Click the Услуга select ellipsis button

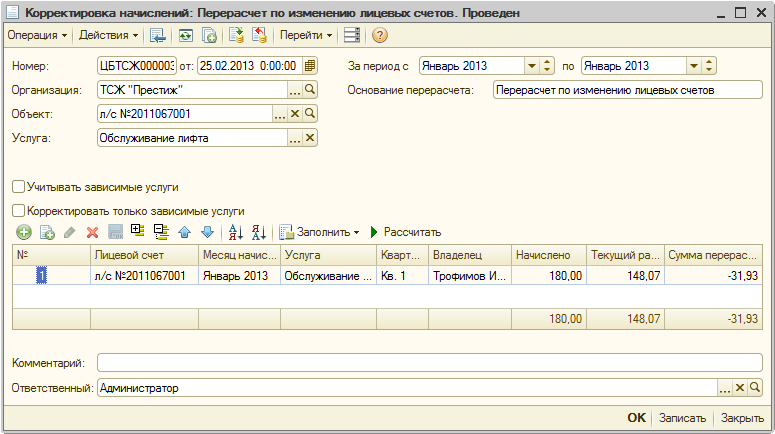pyautogui.click(x=295, y=138)
